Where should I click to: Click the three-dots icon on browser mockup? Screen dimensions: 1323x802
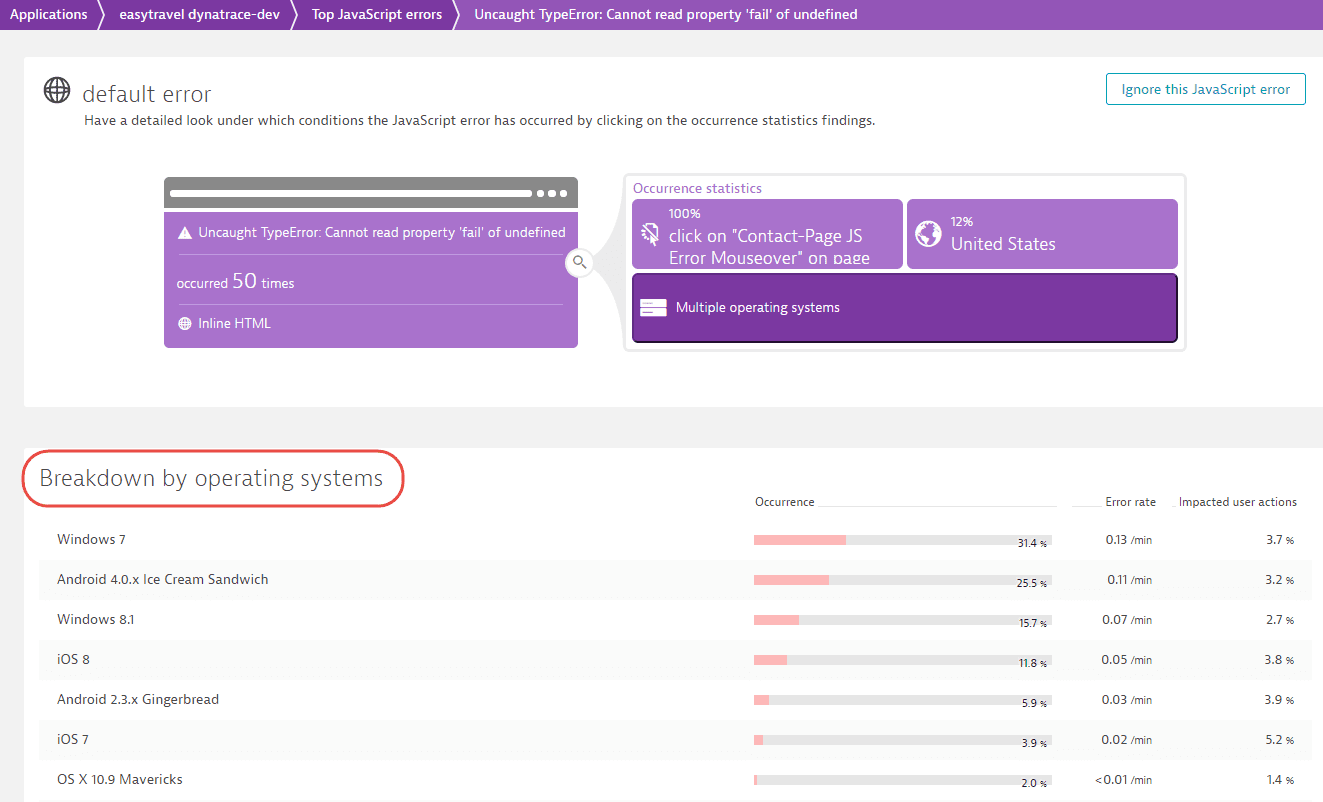(552, 194)
